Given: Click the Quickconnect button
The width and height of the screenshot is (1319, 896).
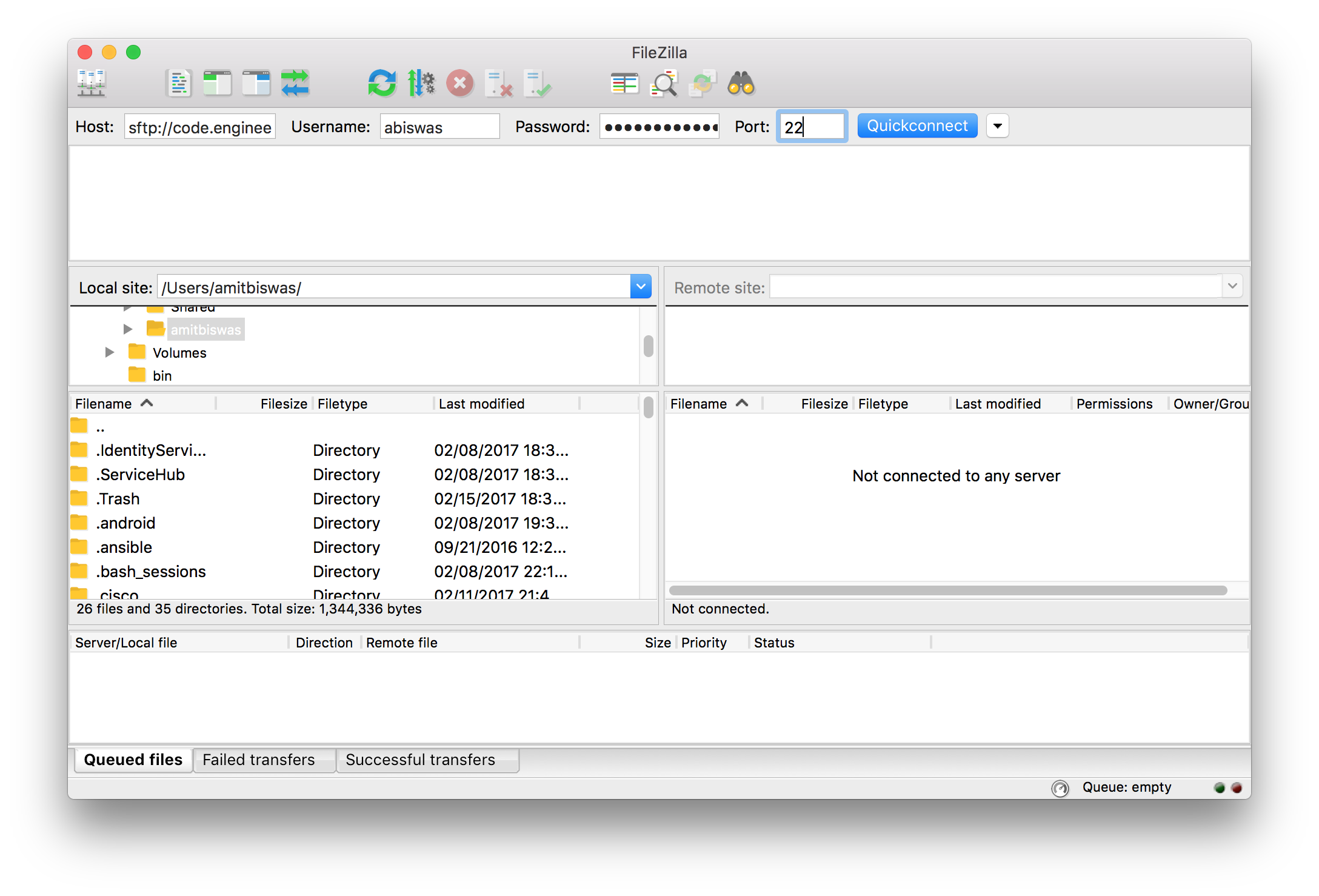Looking at the screenshot, I should tap(917, 125).
